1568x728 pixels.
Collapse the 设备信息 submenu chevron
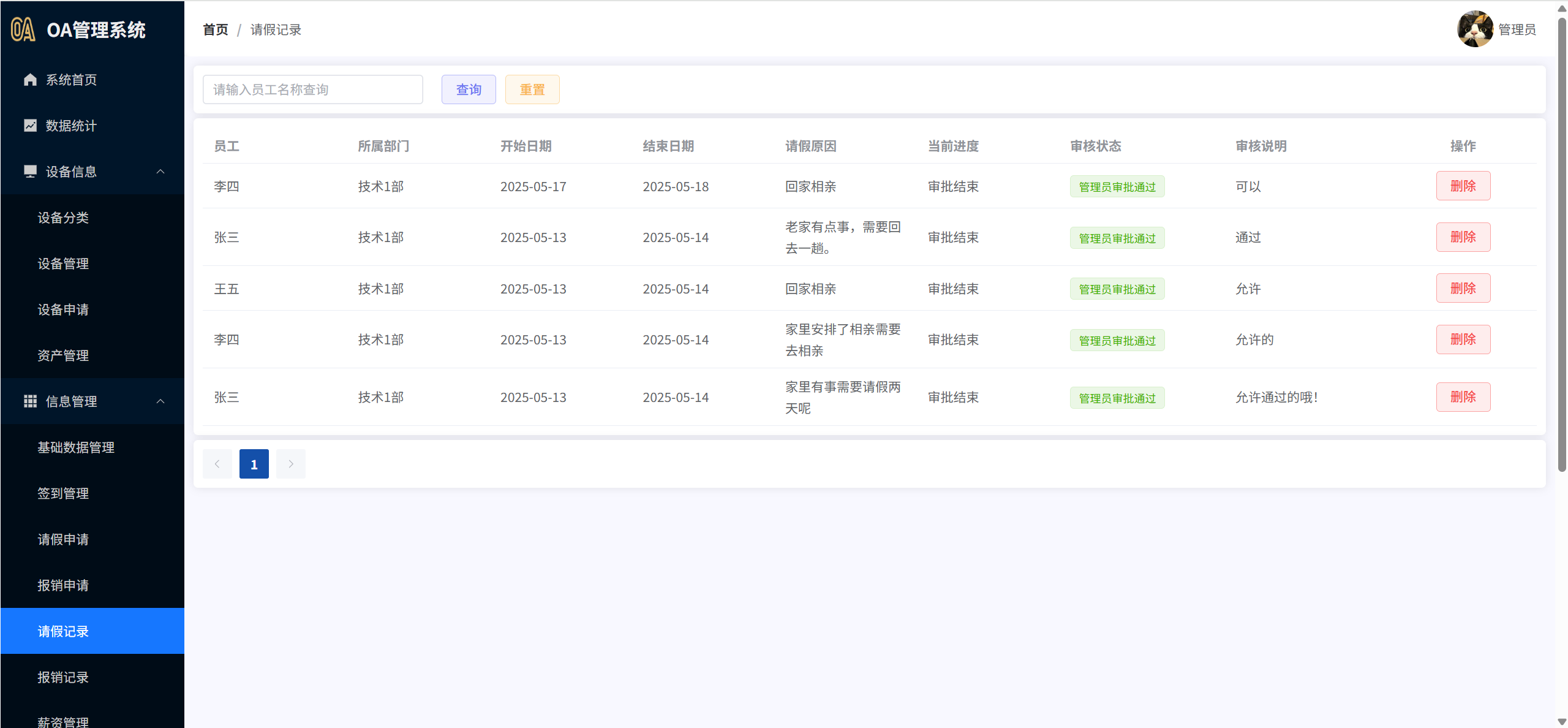click(160, 172)
